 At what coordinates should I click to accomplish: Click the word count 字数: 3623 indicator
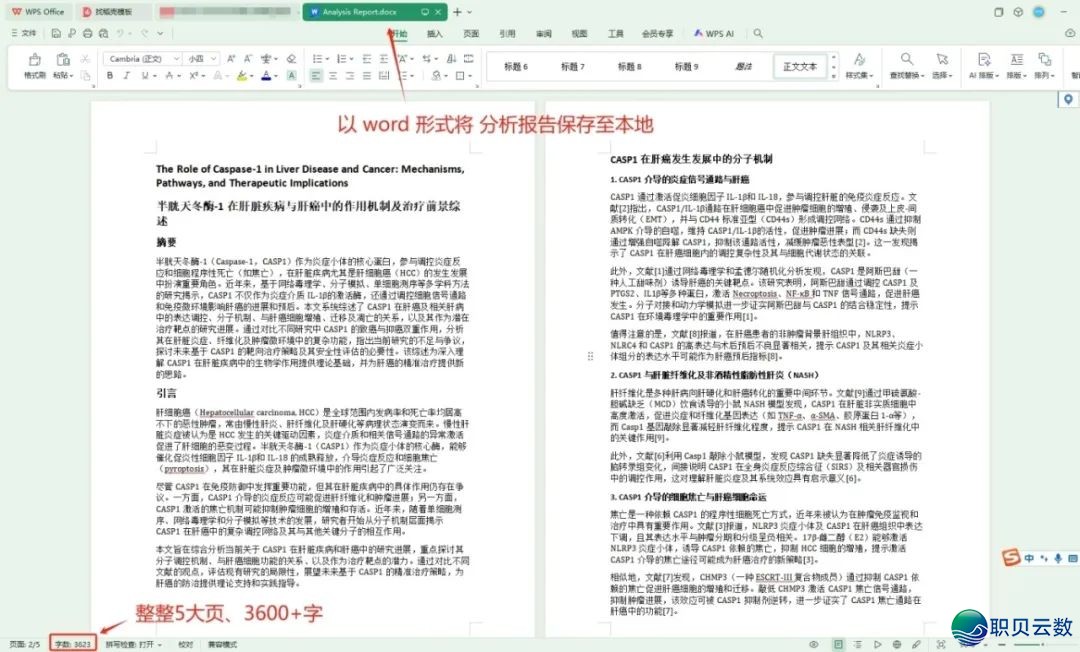(75, 645)
